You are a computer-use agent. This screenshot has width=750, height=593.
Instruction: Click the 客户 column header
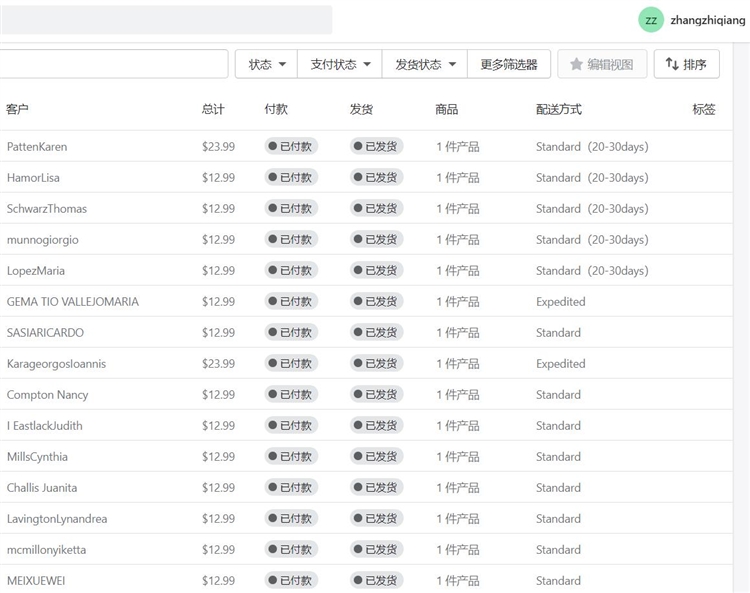pos(18,109)
